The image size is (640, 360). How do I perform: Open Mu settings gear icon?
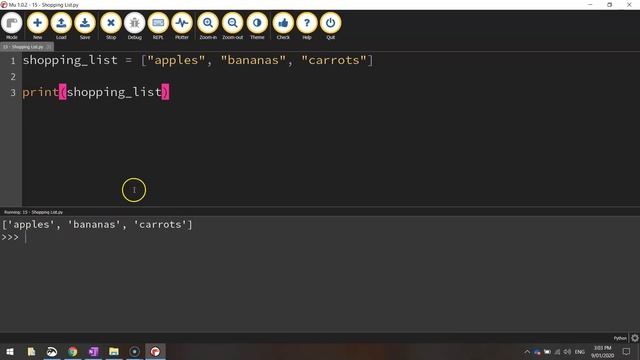(635, 338)
